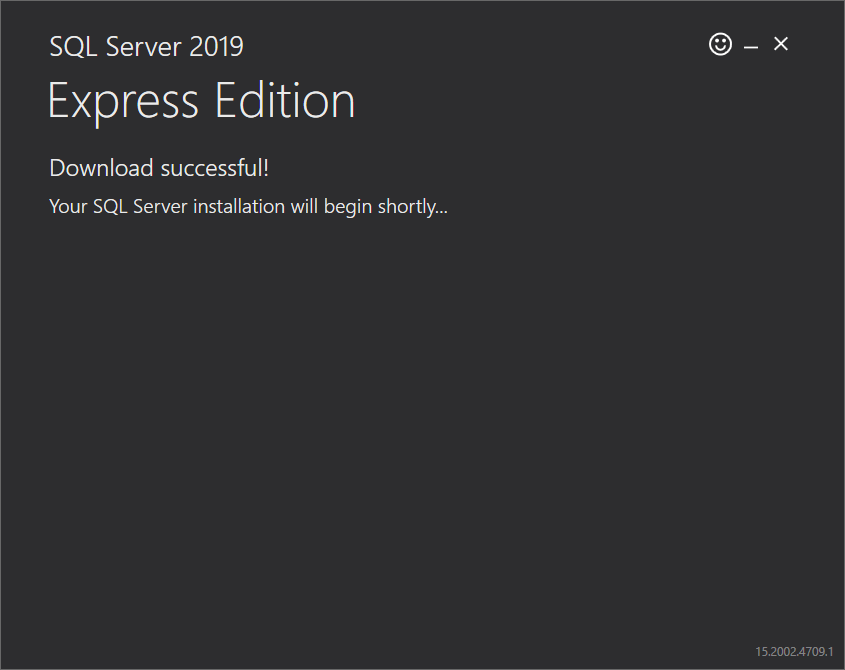Click the "SQL Server 2019" title text
845x670 pixels.
(x=146, y=46)
